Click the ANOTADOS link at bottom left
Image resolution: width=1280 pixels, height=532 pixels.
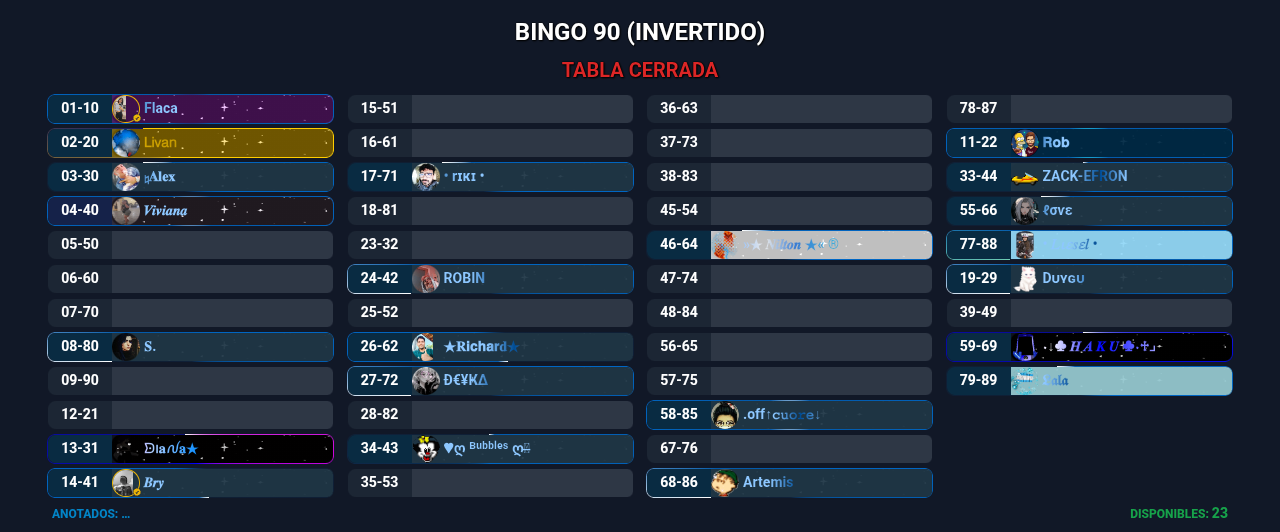coord(91,514)
